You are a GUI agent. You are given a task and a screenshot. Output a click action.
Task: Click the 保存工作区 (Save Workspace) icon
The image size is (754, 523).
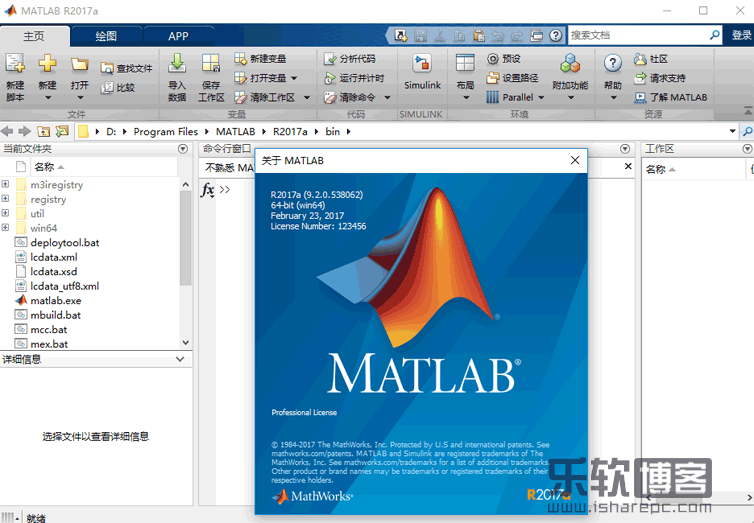pos(211,66)
